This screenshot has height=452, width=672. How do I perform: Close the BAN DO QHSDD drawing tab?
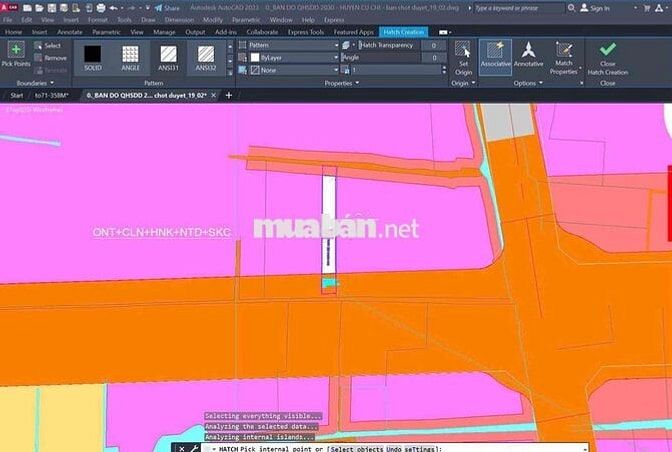[213, 95]
